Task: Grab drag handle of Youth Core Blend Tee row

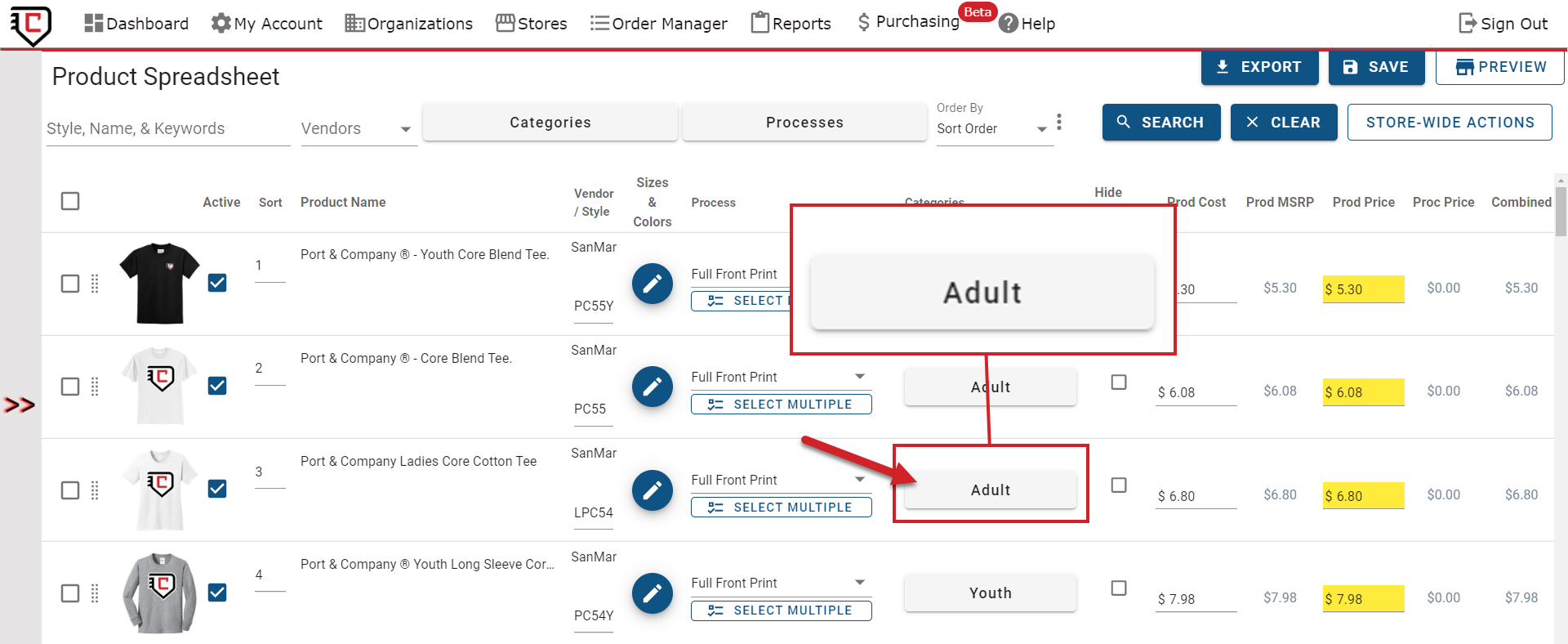Action: point(95,284)
